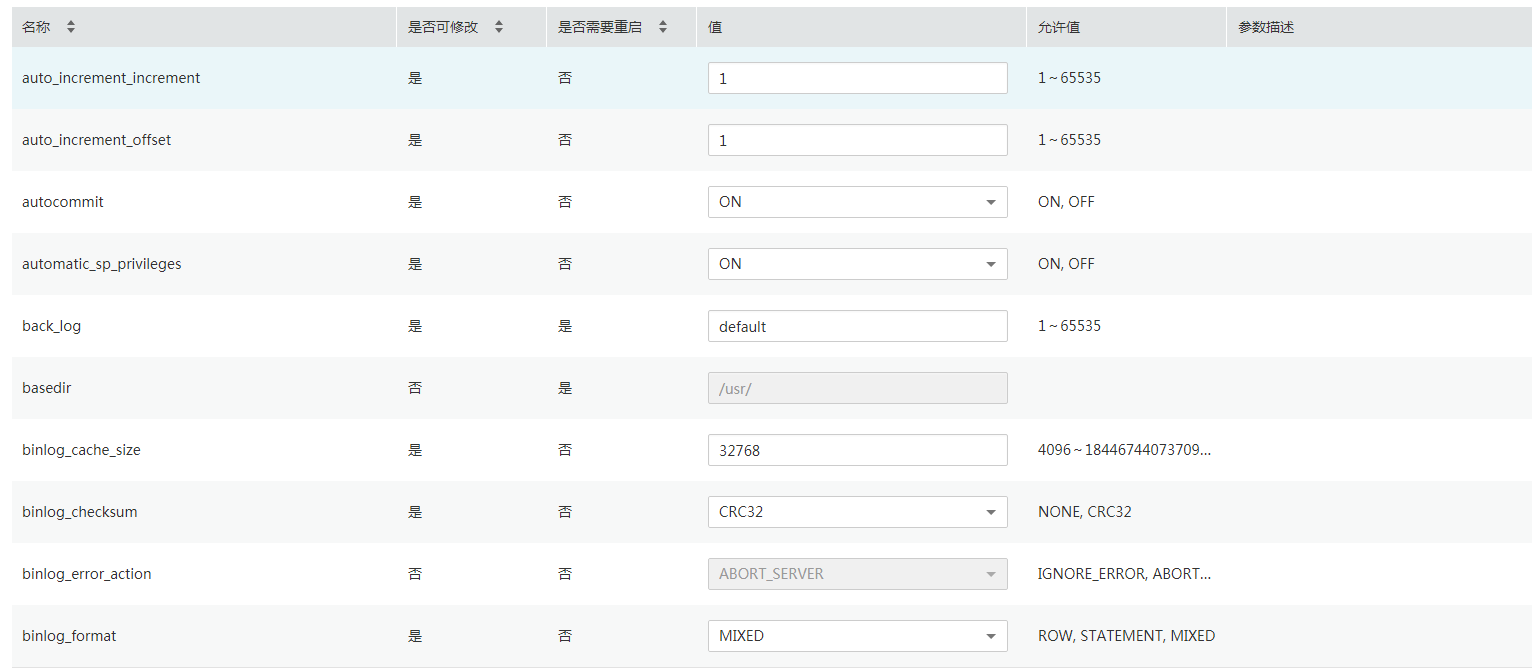Image resolution: width=1532 pixels, height=671 pixels.
Task: Click the auto_increment_increment value field
Action: tap(857, 78)
